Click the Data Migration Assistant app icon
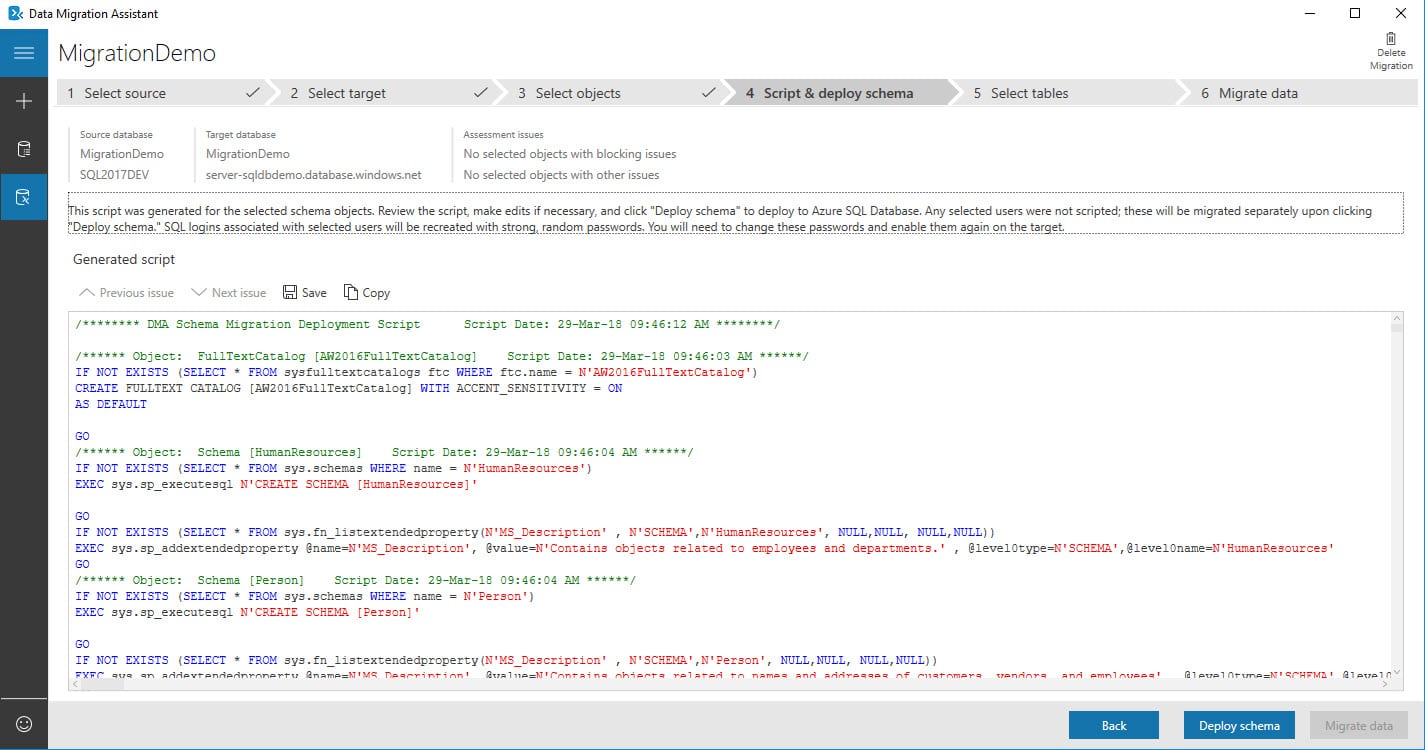 pos(15,14)
